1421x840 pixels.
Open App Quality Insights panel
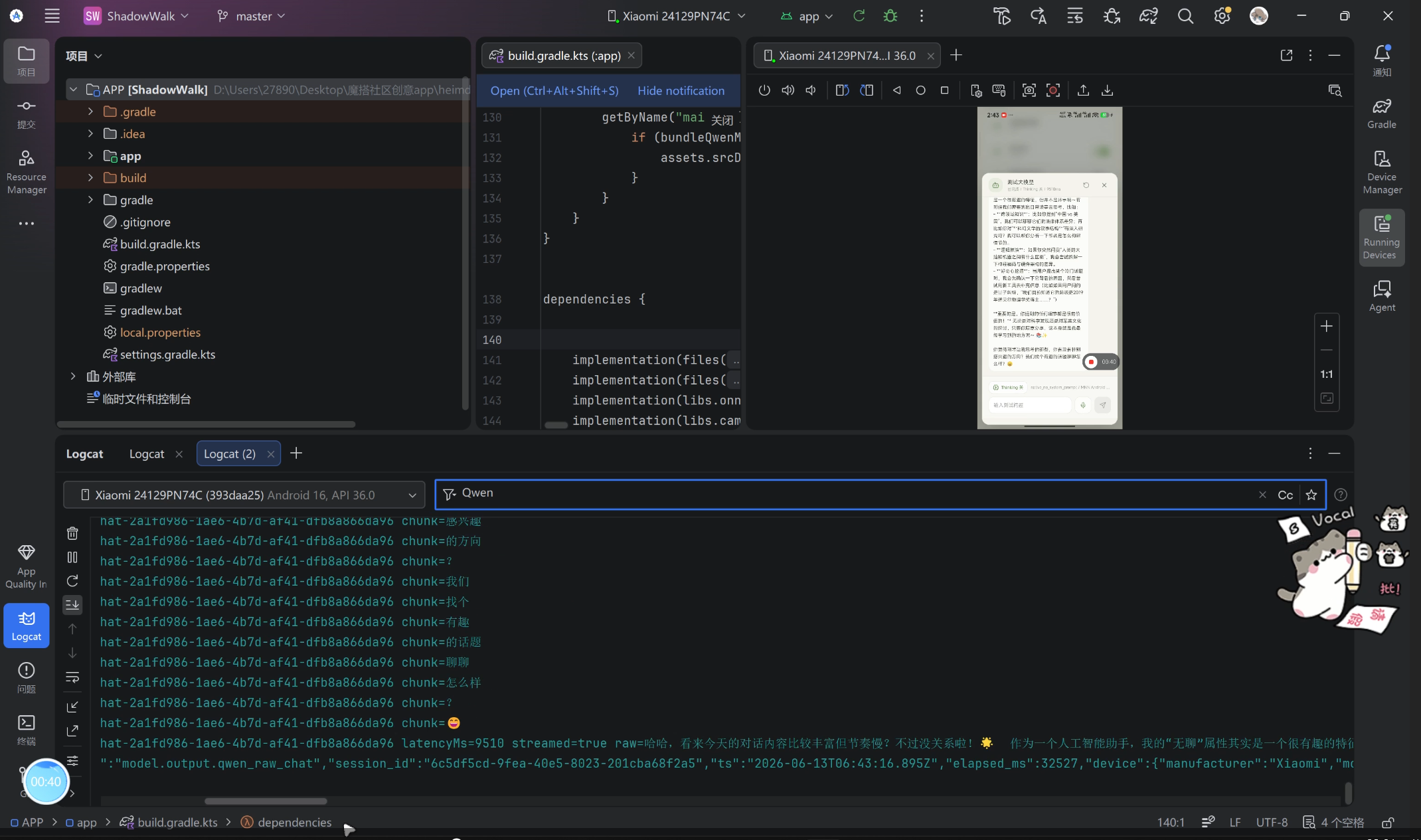click(27, 566)
